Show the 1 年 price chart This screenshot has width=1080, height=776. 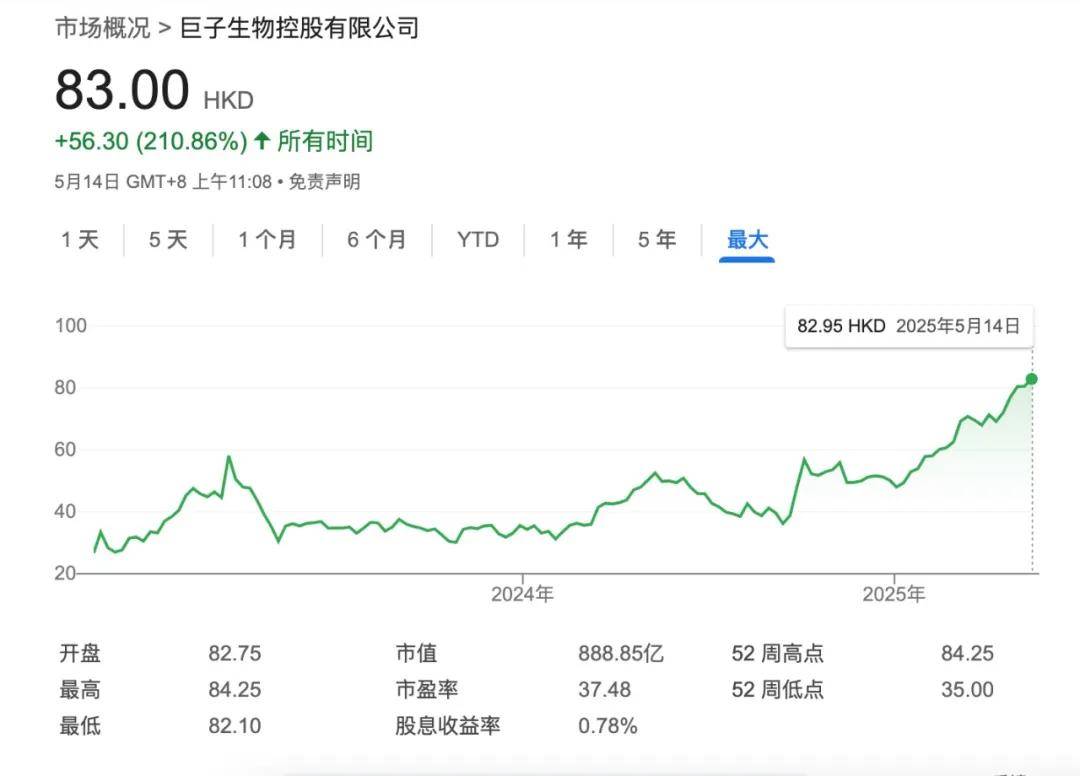(x=569, y=240)
